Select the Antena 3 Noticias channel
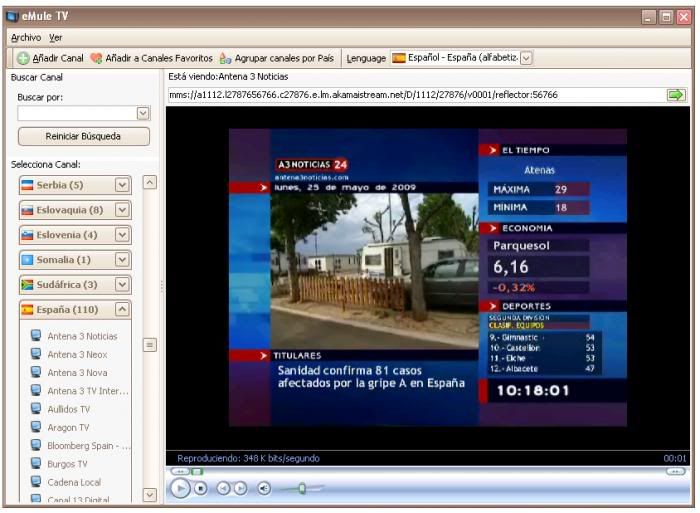Viewport: 700px width, 513px height. 82,336
